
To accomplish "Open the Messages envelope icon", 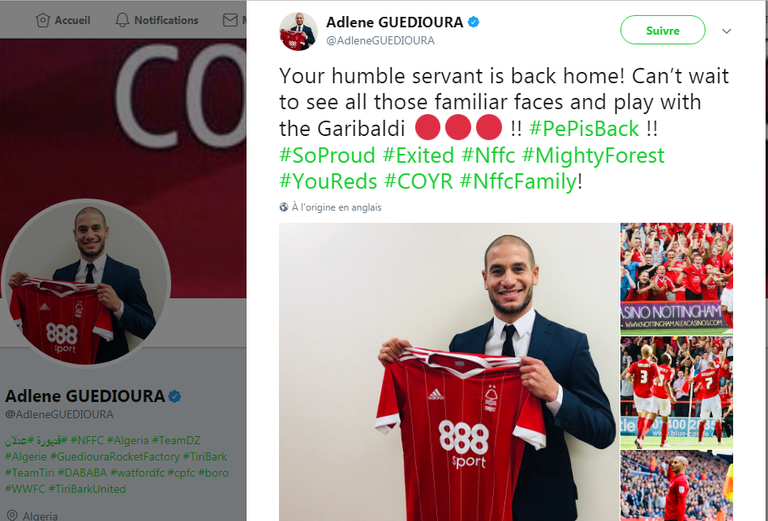I will click(x=230, y=20).
